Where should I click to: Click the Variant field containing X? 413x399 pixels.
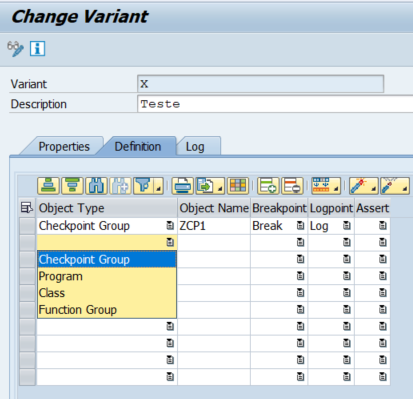click(x=260, y=84)
